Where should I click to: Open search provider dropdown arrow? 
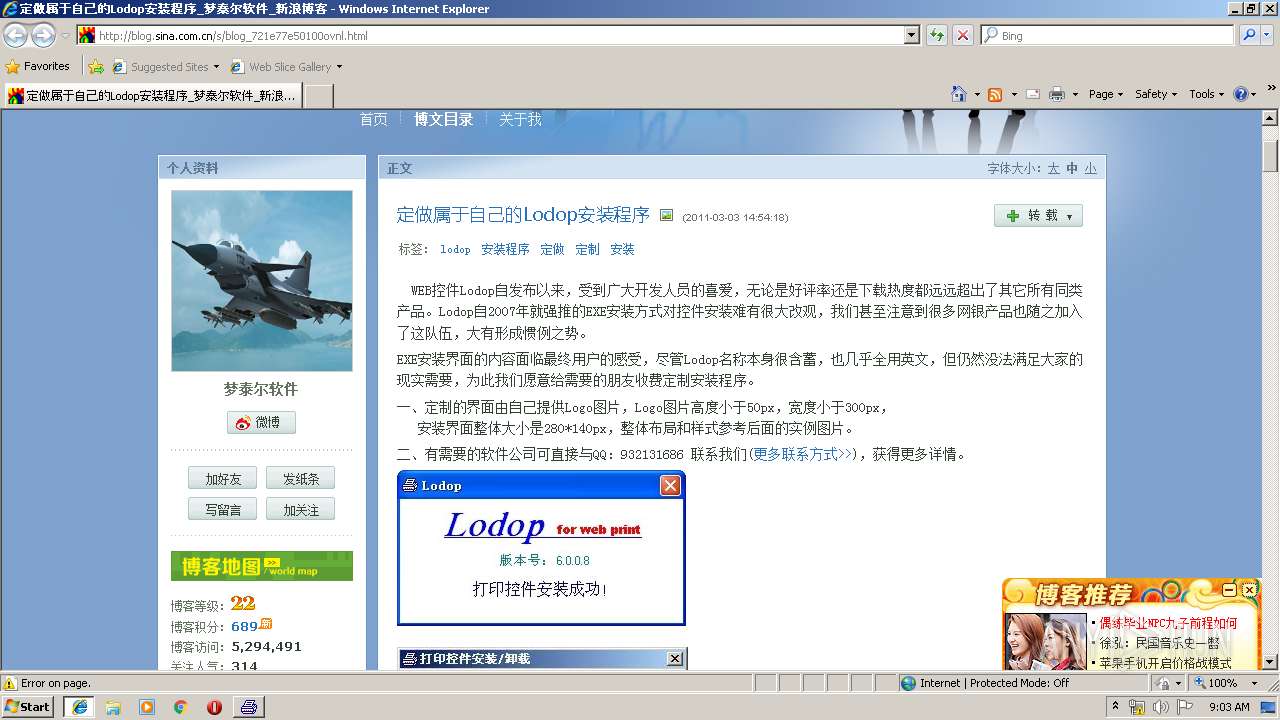(1269, 35)
